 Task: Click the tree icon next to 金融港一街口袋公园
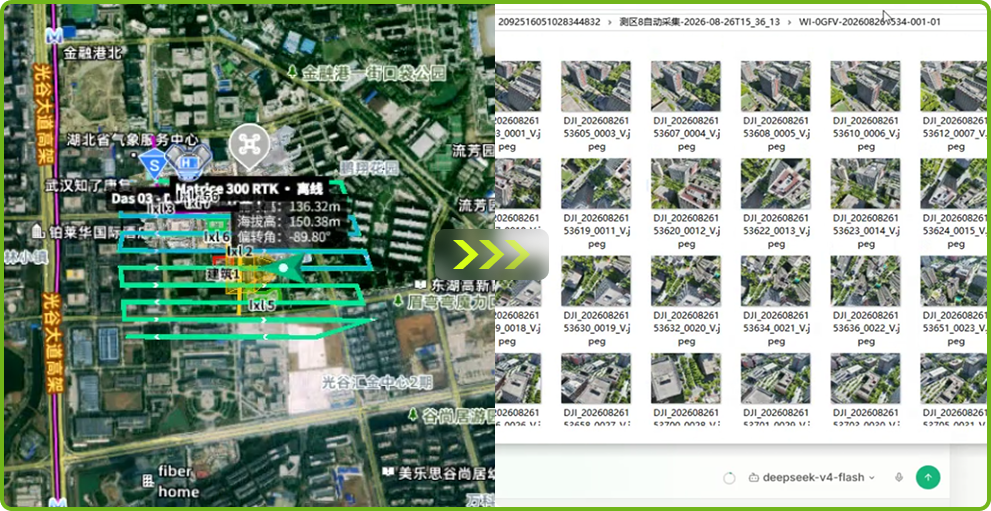(x=292, y=71)
